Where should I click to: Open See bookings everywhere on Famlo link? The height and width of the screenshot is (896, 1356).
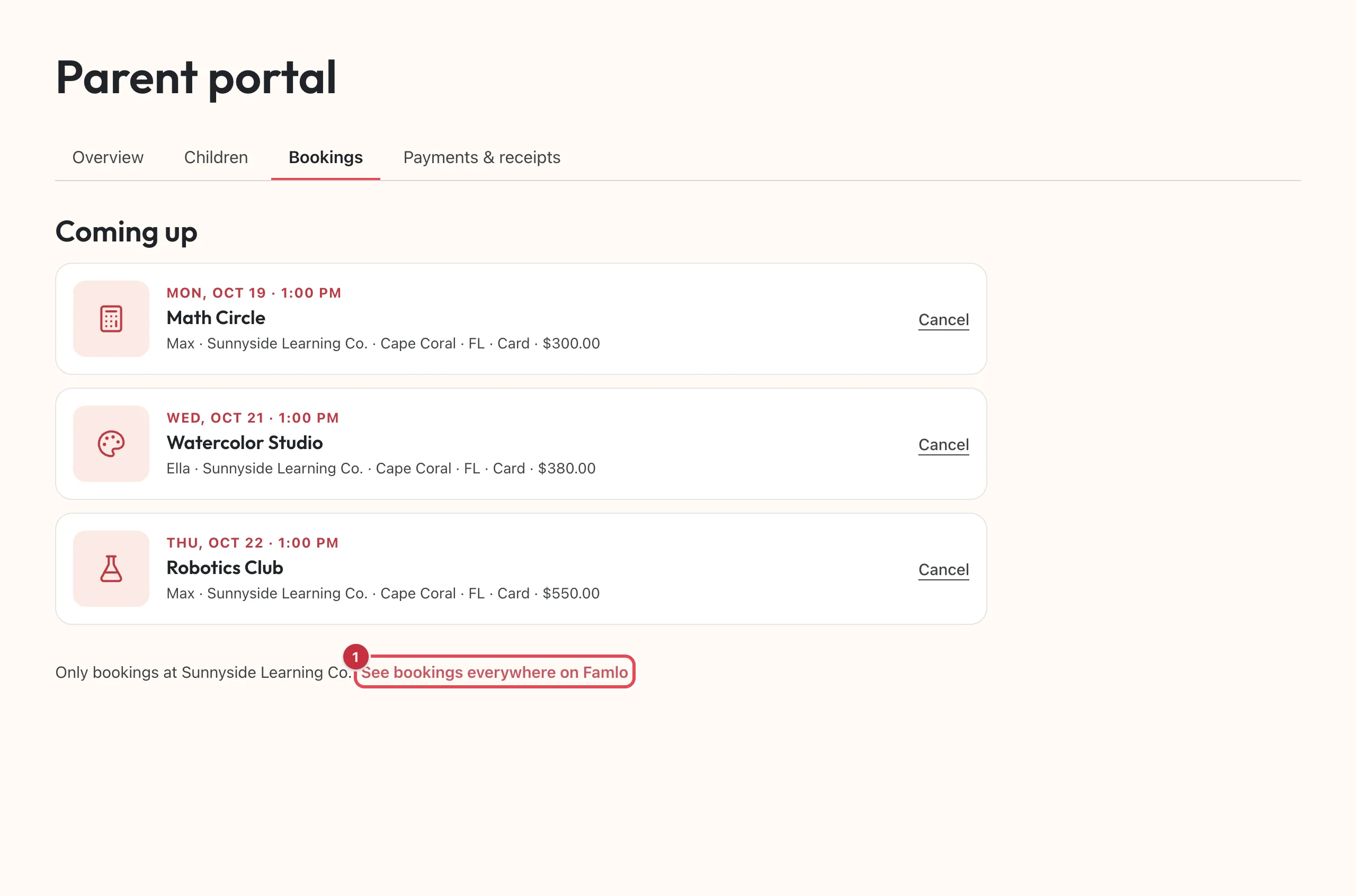click(494, 672)
